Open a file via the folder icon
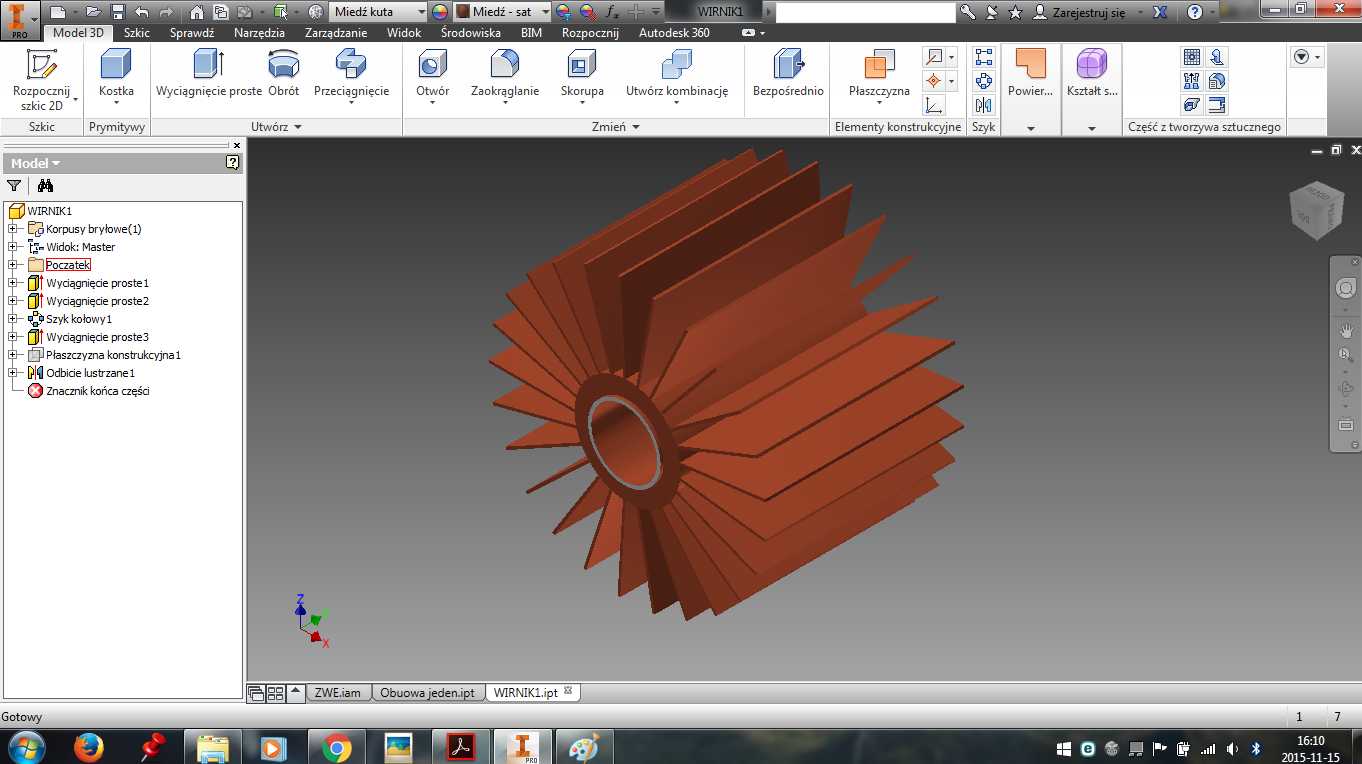Screen dimensions: 1362x764 (x=94, y=12)
